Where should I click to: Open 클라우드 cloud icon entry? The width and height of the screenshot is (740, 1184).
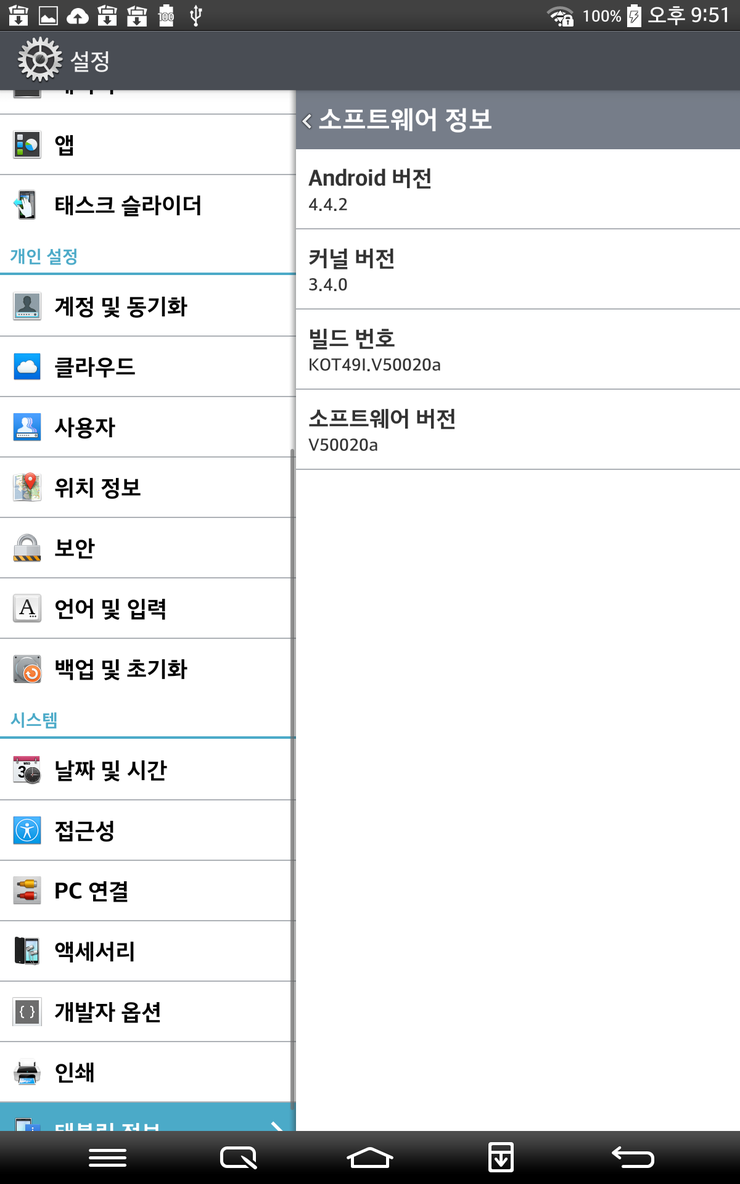click(26, 367)
